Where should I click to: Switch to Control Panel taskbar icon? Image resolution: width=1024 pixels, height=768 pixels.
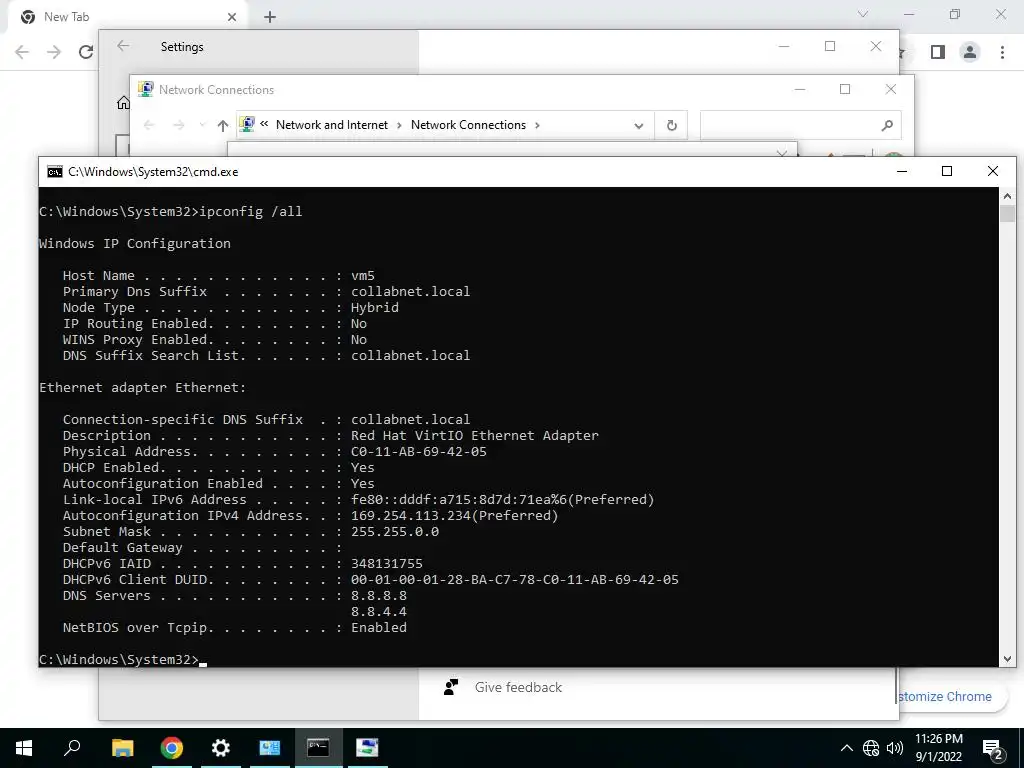270,748
